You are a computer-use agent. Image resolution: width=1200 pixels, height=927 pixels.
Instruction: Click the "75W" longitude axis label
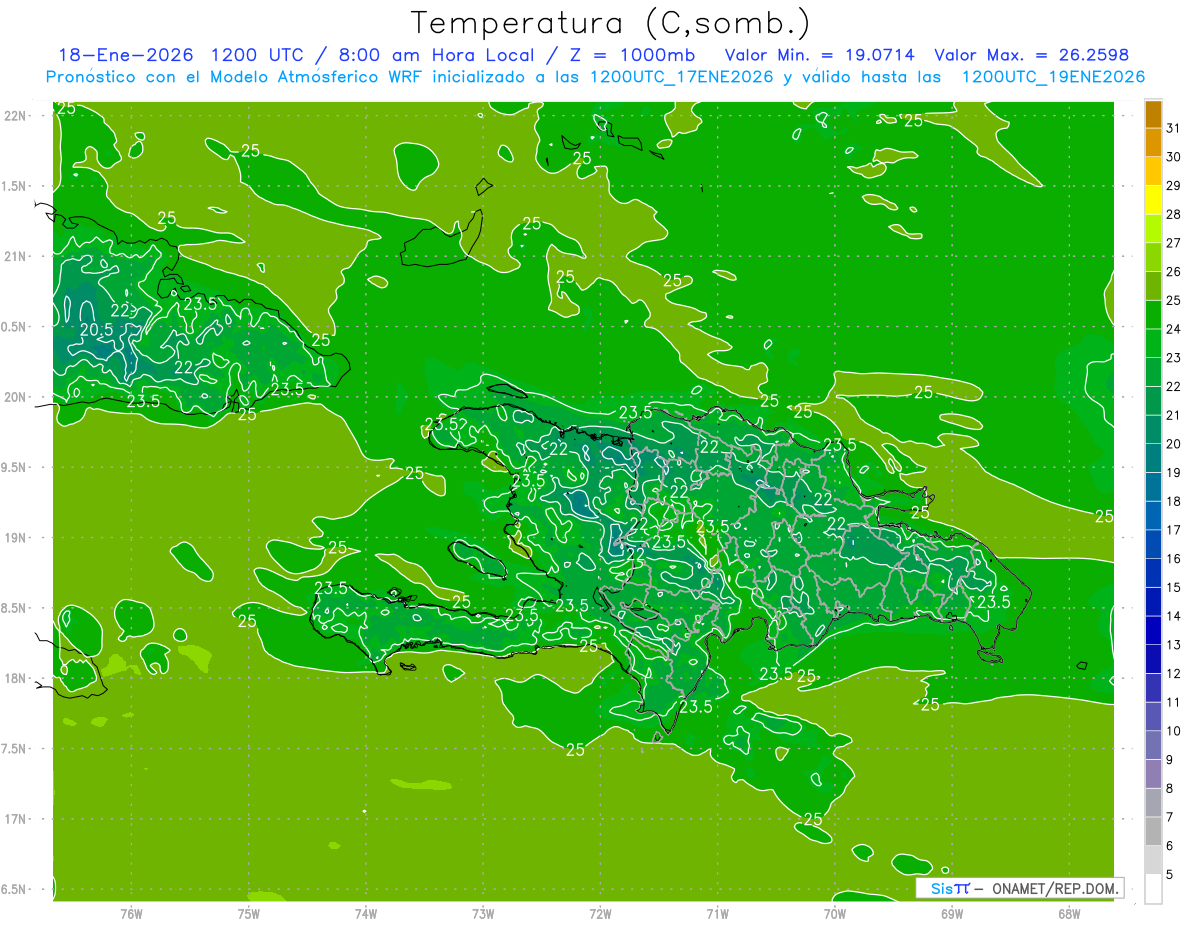(x=249, y=913)
